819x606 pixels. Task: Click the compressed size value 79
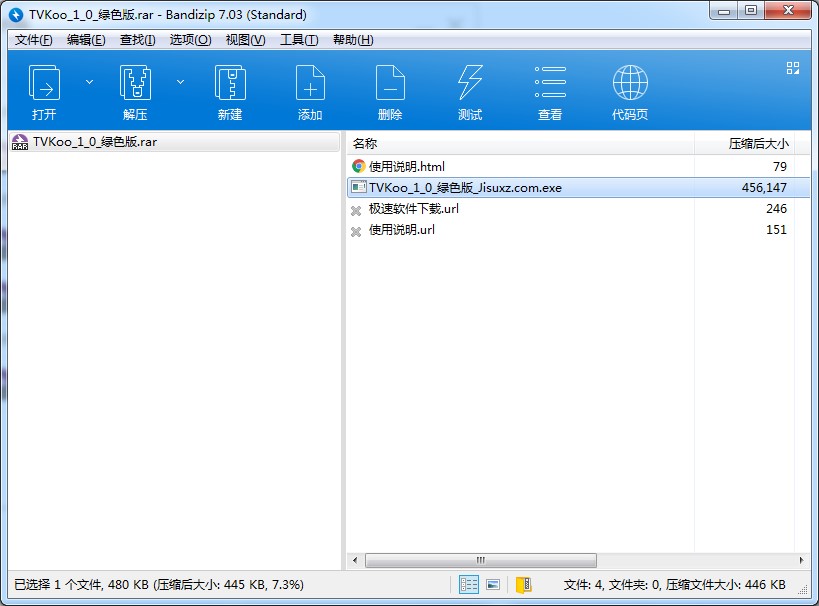779,167
